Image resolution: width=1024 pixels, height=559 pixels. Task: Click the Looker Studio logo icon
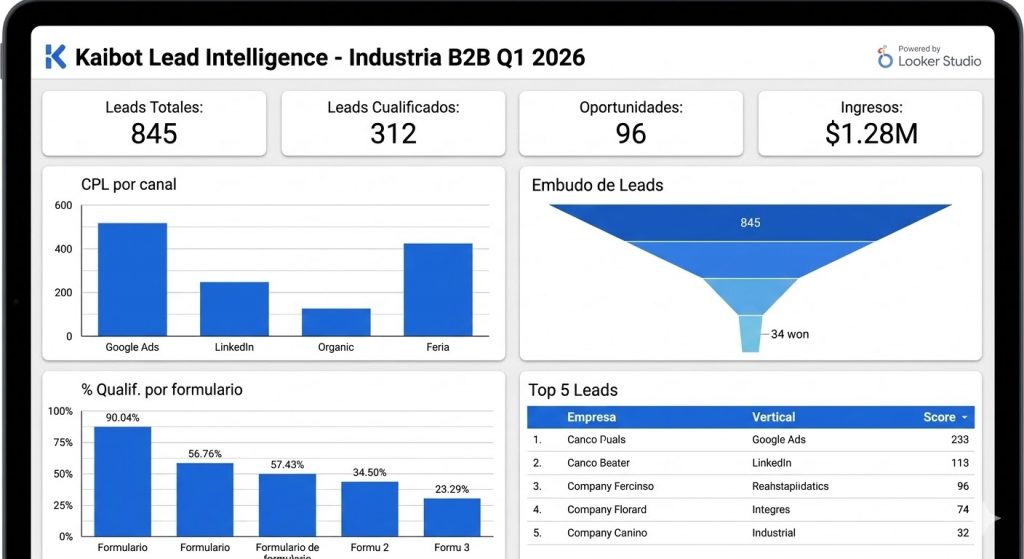pos(885,58)
